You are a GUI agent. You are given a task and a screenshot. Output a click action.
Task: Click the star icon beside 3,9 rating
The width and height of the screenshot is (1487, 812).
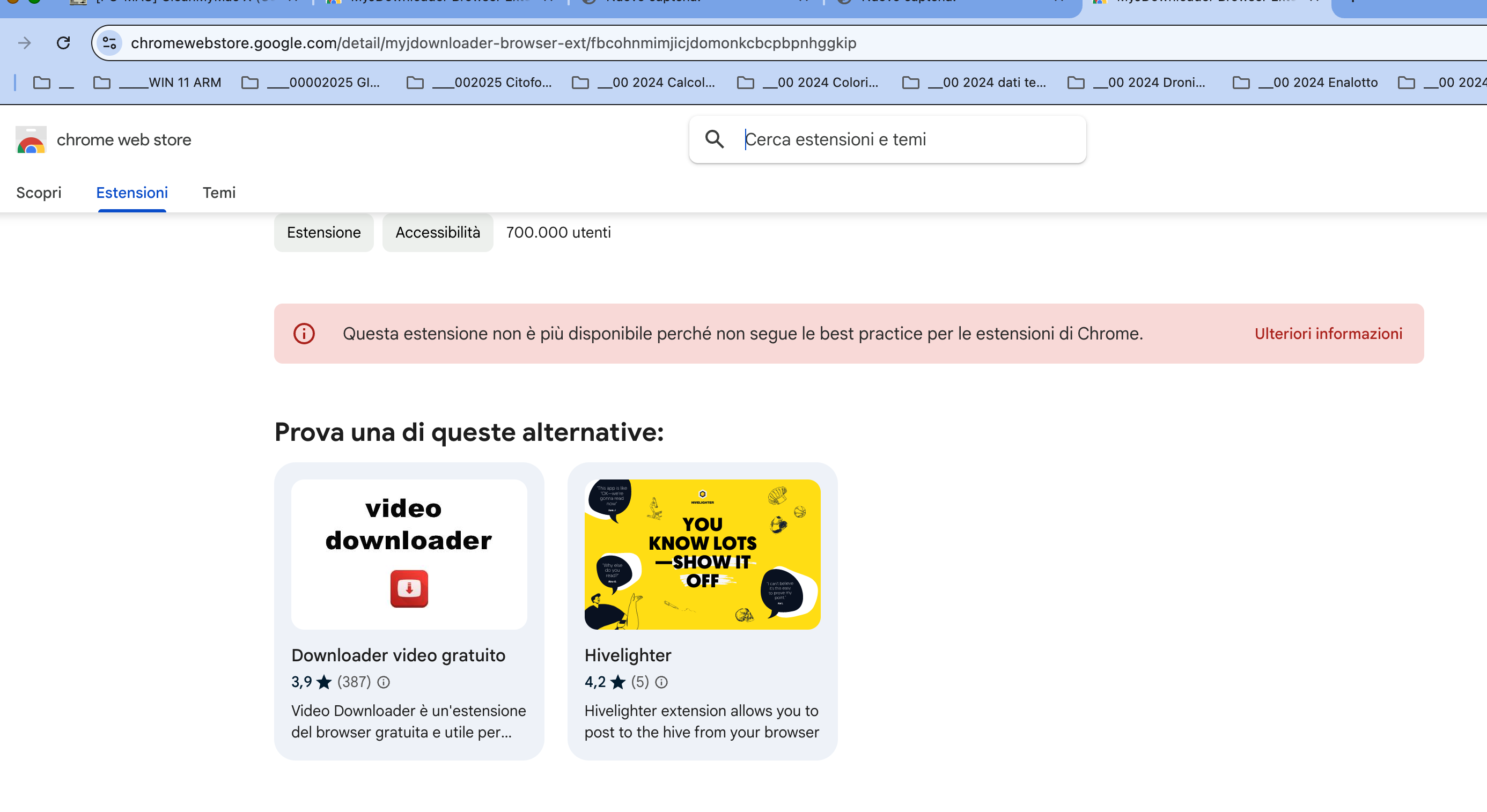coord(325,682)
